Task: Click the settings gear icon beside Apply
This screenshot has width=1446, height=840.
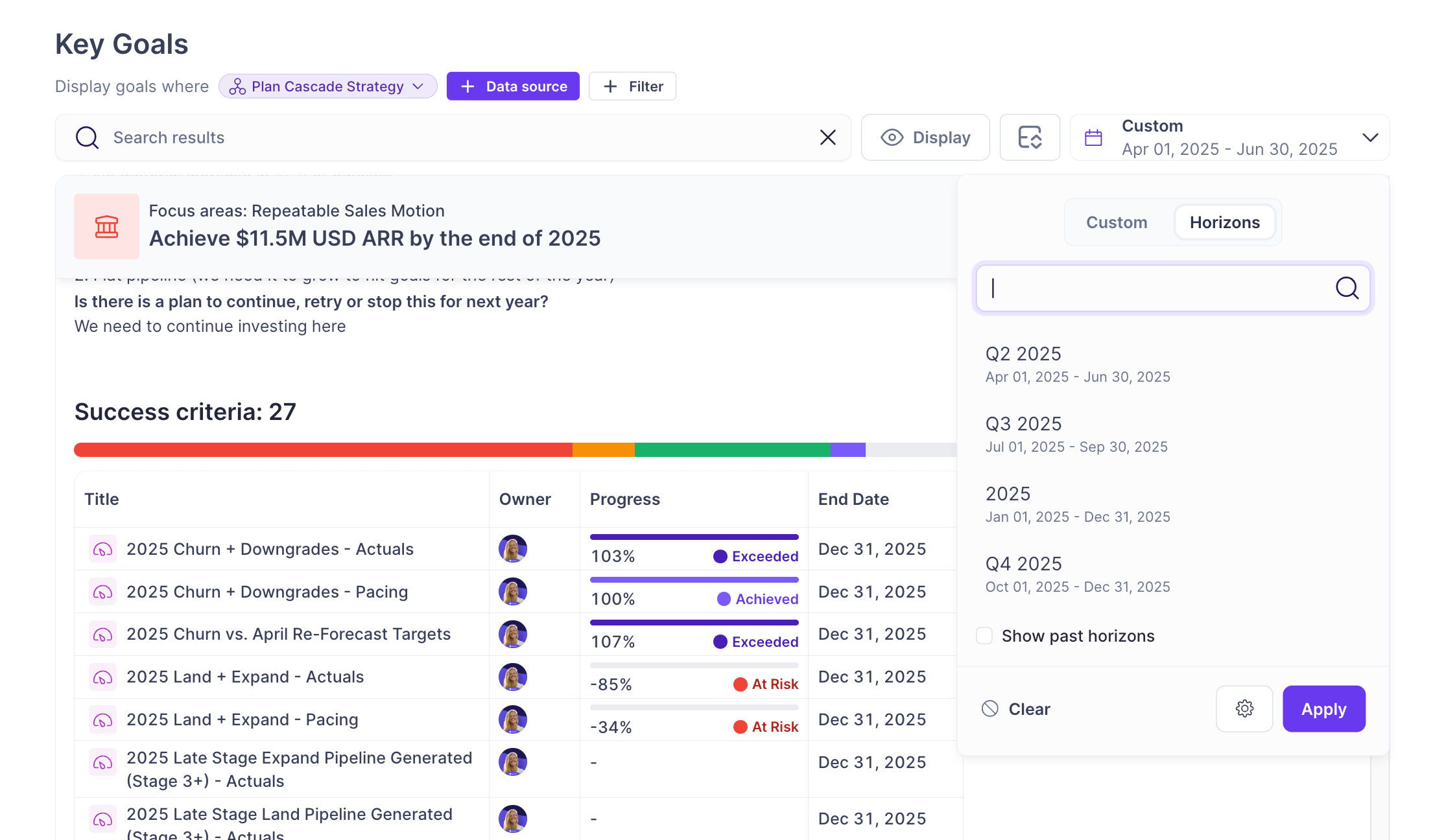Action: pos(1244,708)
